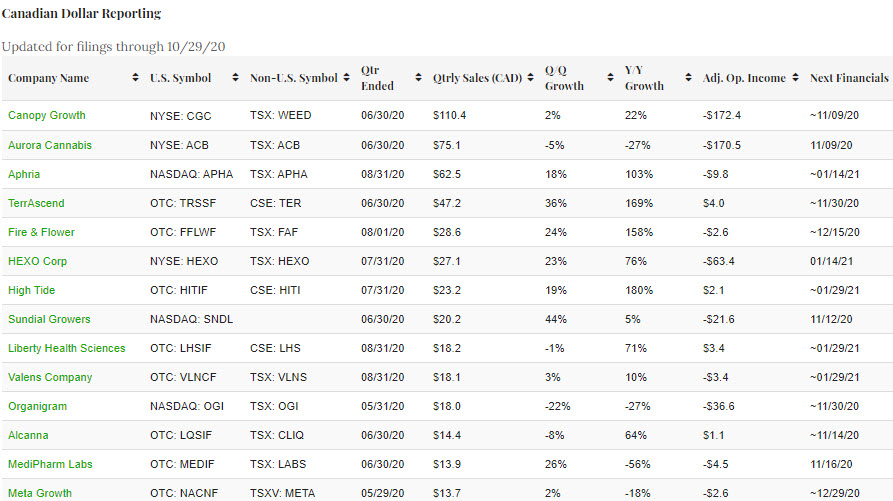
Task: Sort table by Company Name arrows icon
Action: click(136, 78)
